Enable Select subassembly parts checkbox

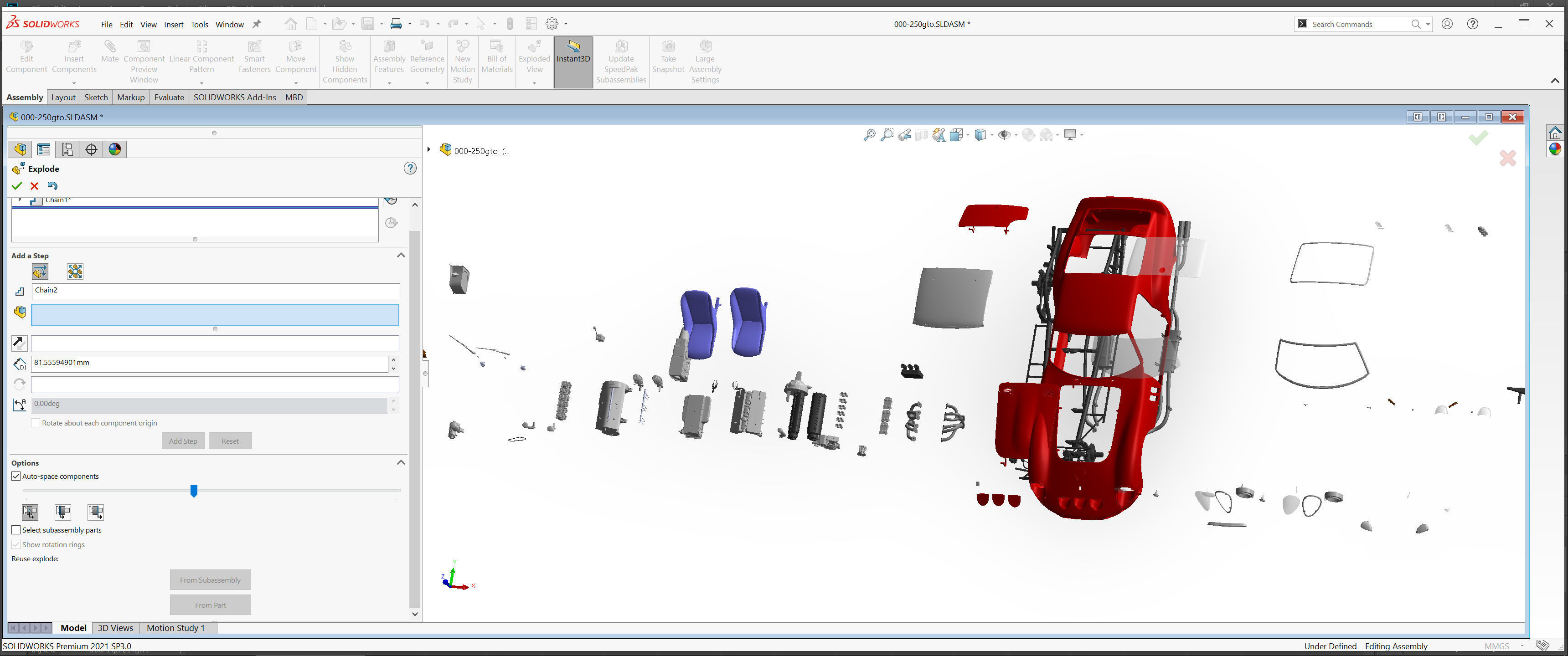click(x=16, y=529)
